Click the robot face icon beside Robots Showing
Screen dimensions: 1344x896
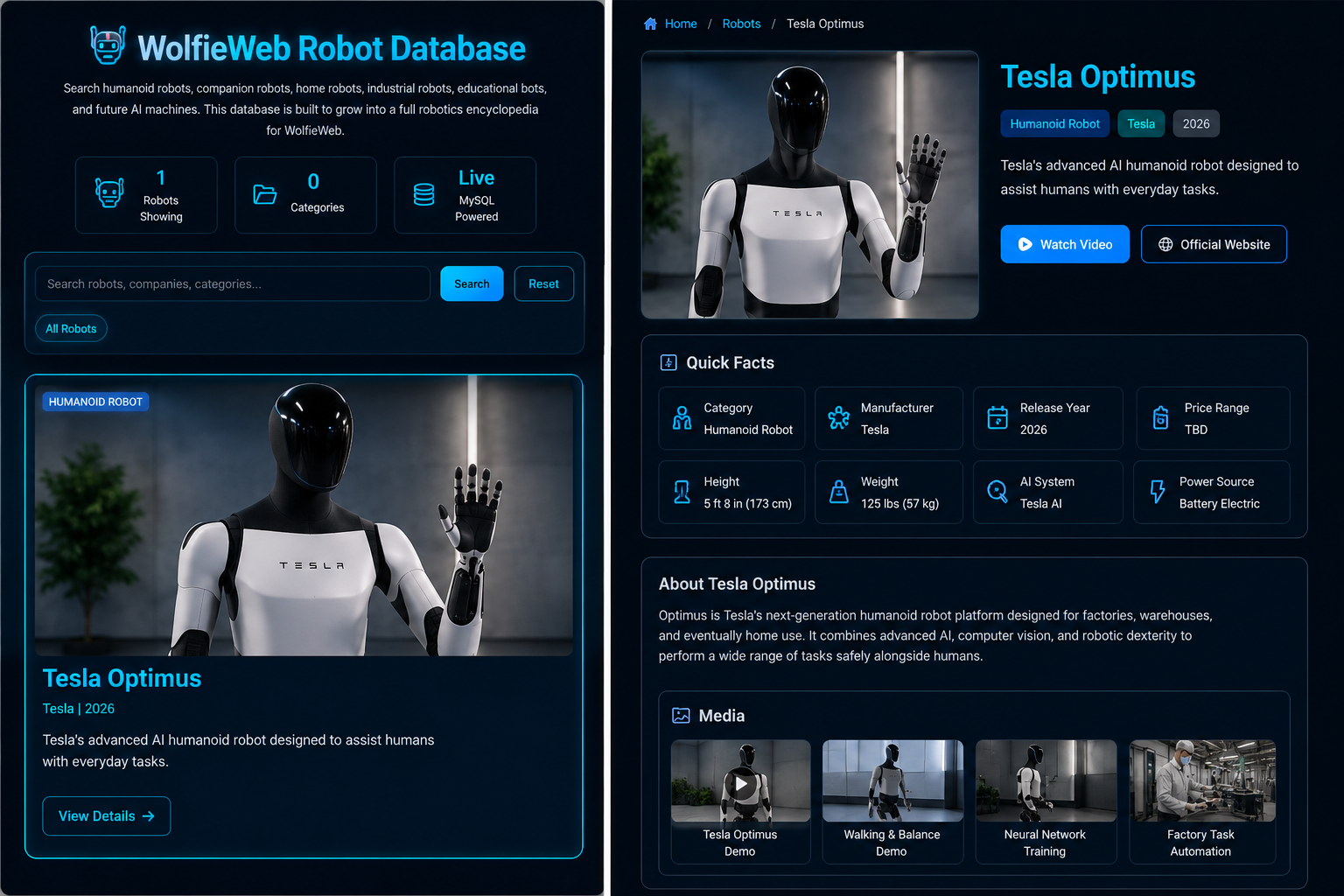tap(109, 193)
